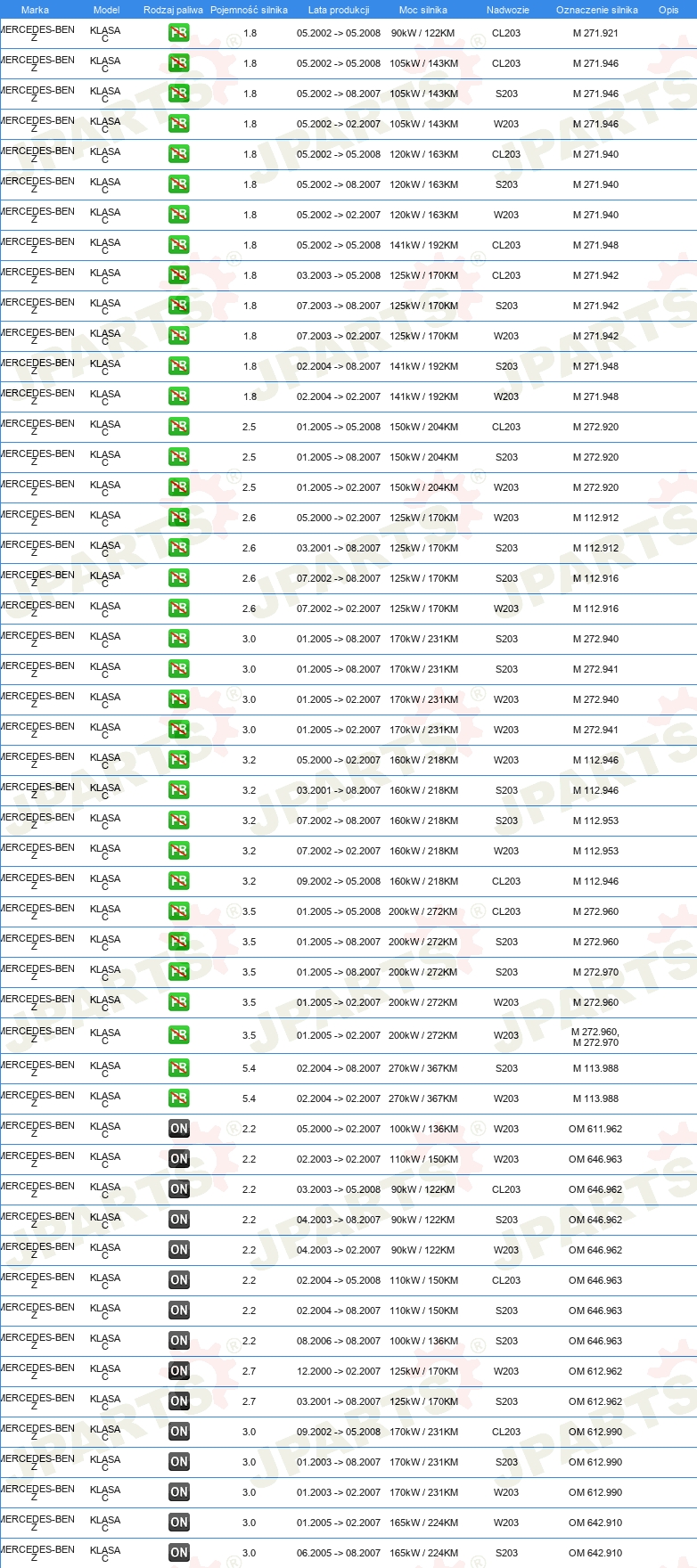This screenshot has height=1568, width=697.
Task: Click diesel ON icon for S203 OM 642.910 row
Action: pos(179,1553)
